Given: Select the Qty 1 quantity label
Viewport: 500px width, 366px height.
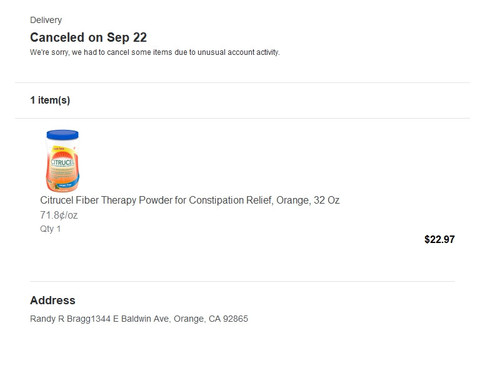Looking at the screenshot, I should pos(50,229).
